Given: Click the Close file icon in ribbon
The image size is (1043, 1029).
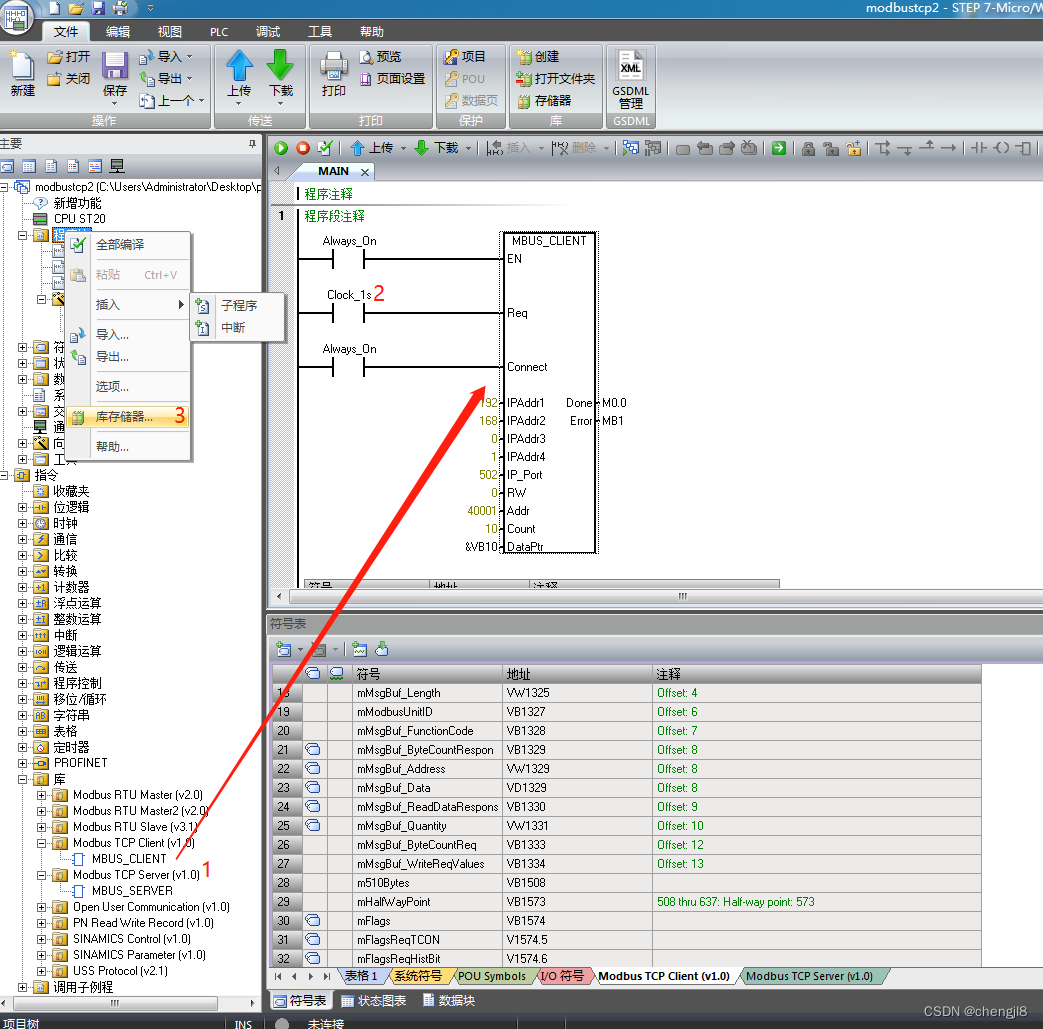Looking at the screenshot, I should click(55, 79).
